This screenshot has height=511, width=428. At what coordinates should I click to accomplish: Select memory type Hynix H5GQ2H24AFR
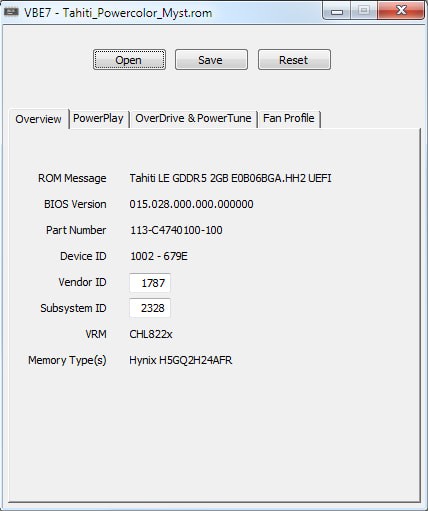[x=181, y=360]
